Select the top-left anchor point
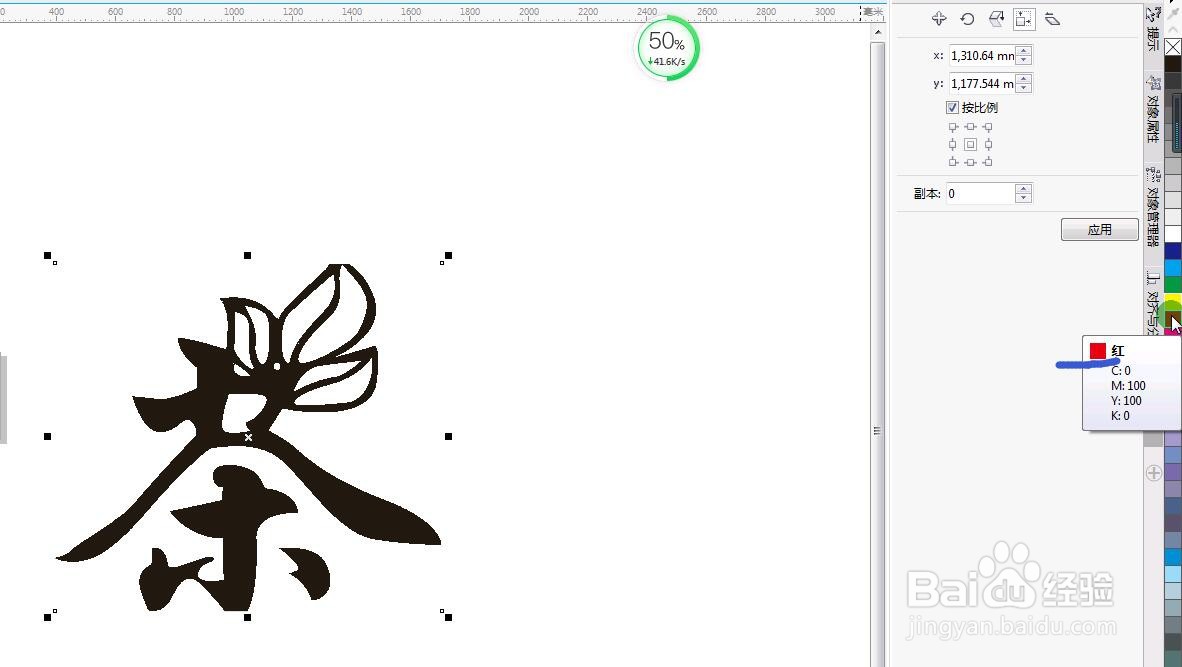This screenshot has width=1182, height=667. tap(953, 127)
